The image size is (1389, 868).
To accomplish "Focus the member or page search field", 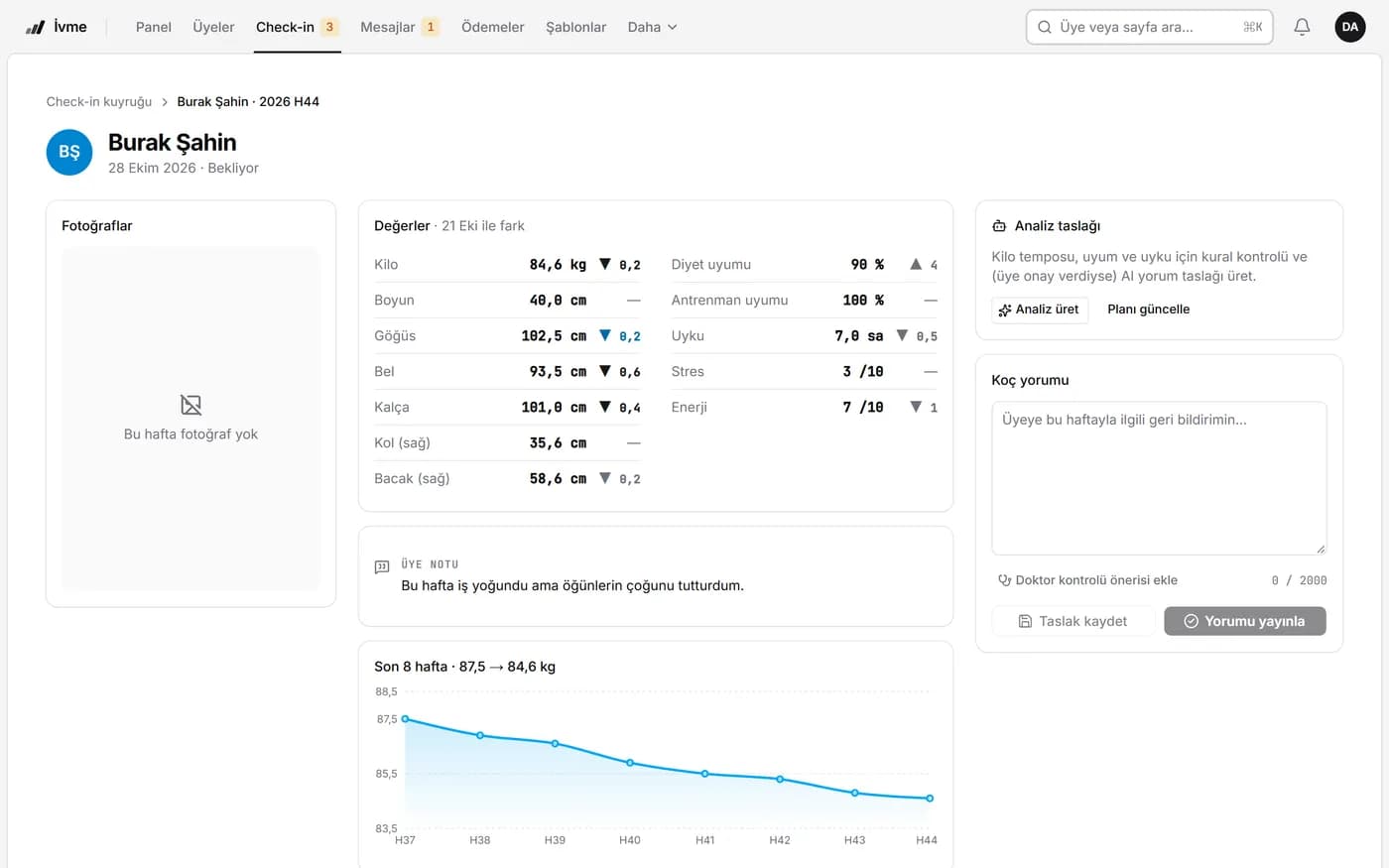I will click(1150, 27).
